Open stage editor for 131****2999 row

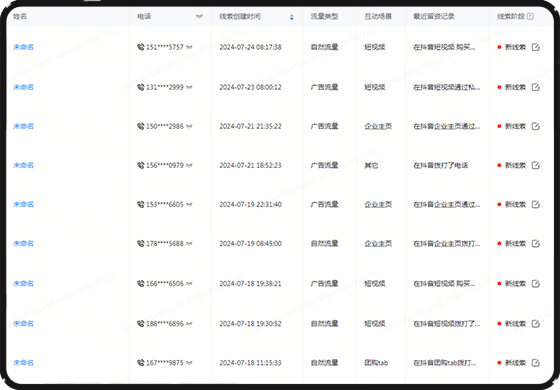[x=535, y=87]
